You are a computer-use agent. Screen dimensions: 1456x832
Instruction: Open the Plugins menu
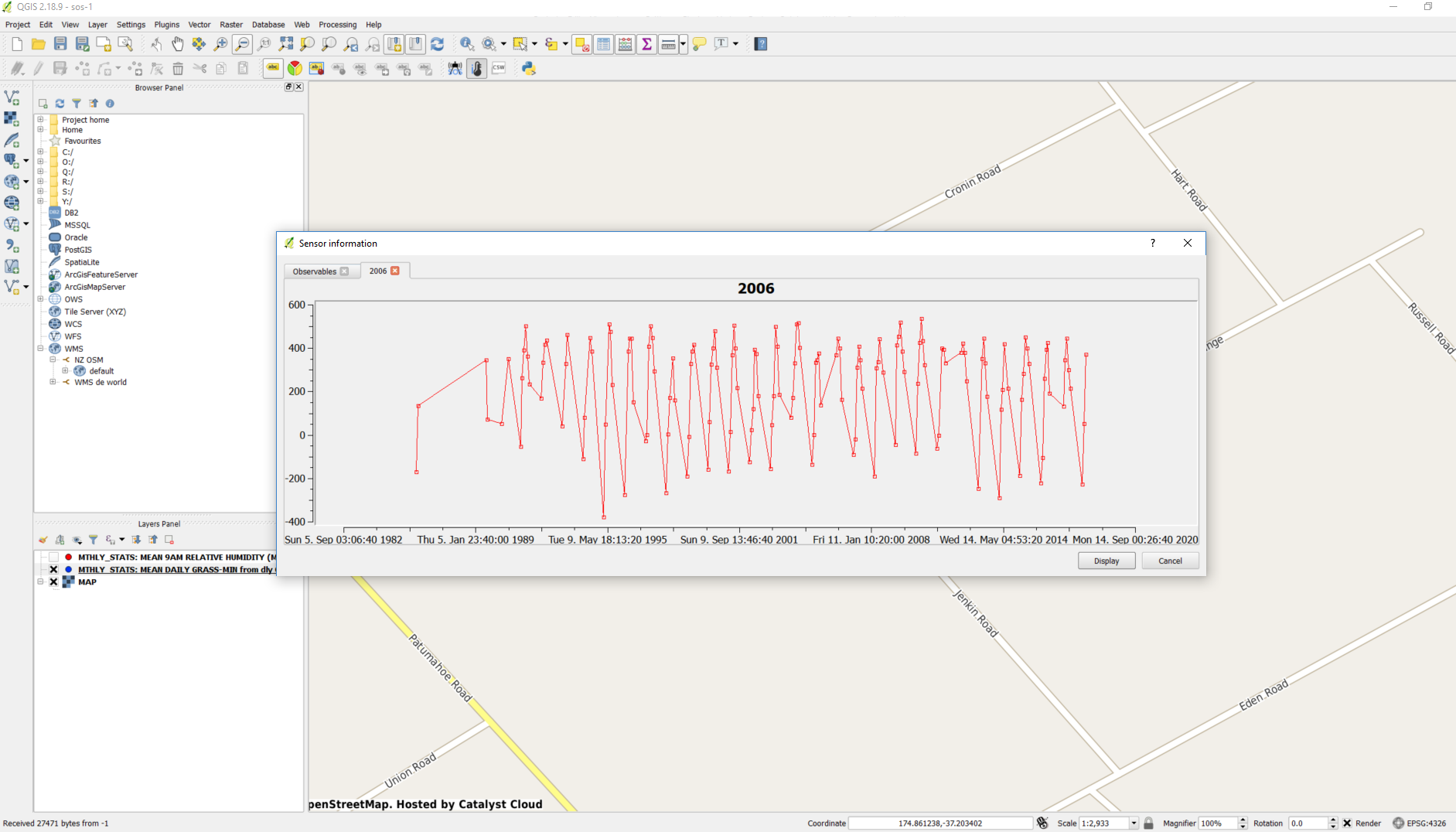tap(166, 25)
